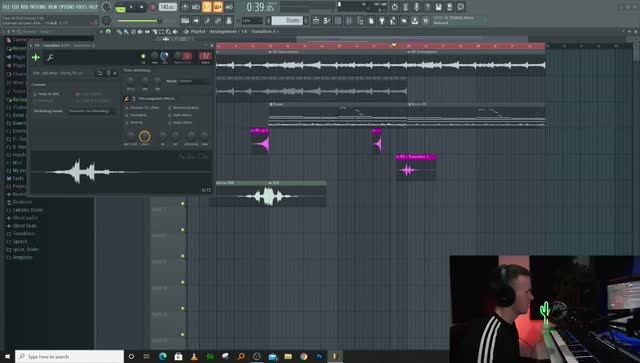
Task: Click the Windows Start button
Action: [x=7, y=356]
